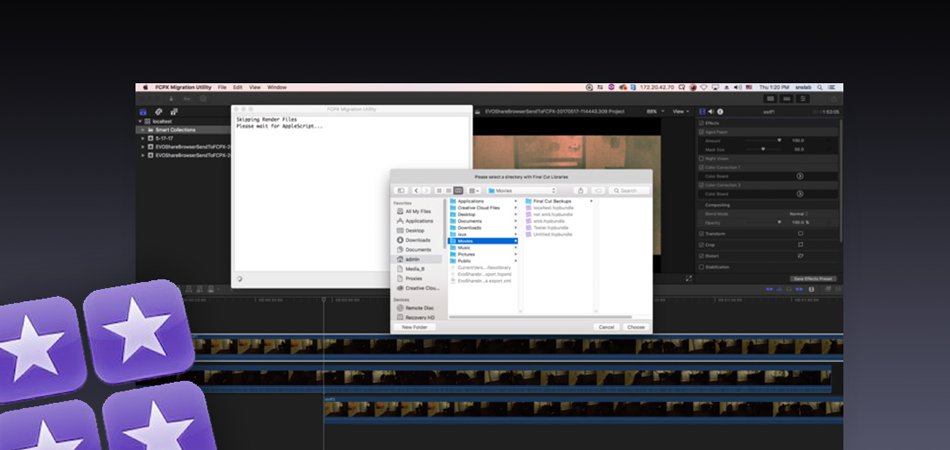Switch file dialog to list view
This screenshot has width=950, height=450.
point(448,191)
